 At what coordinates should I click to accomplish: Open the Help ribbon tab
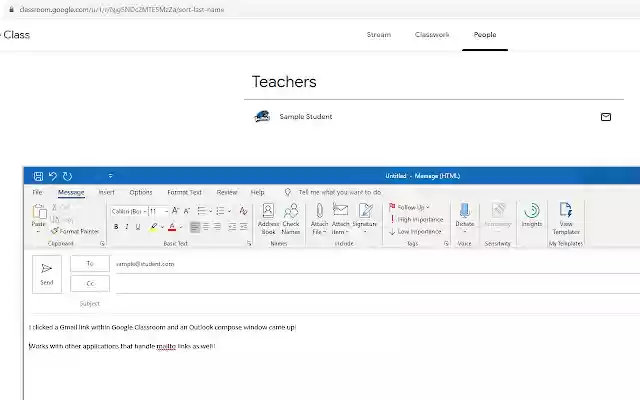click(x=258, y=192)
